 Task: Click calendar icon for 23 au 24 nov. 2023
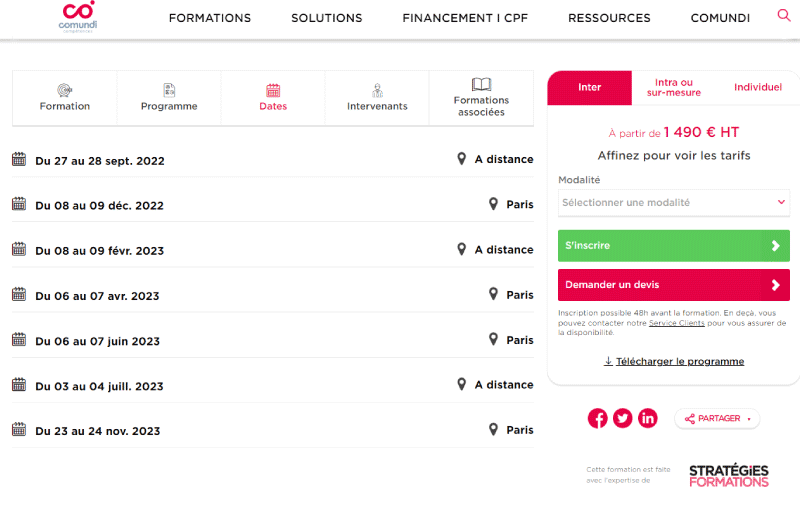19,430
